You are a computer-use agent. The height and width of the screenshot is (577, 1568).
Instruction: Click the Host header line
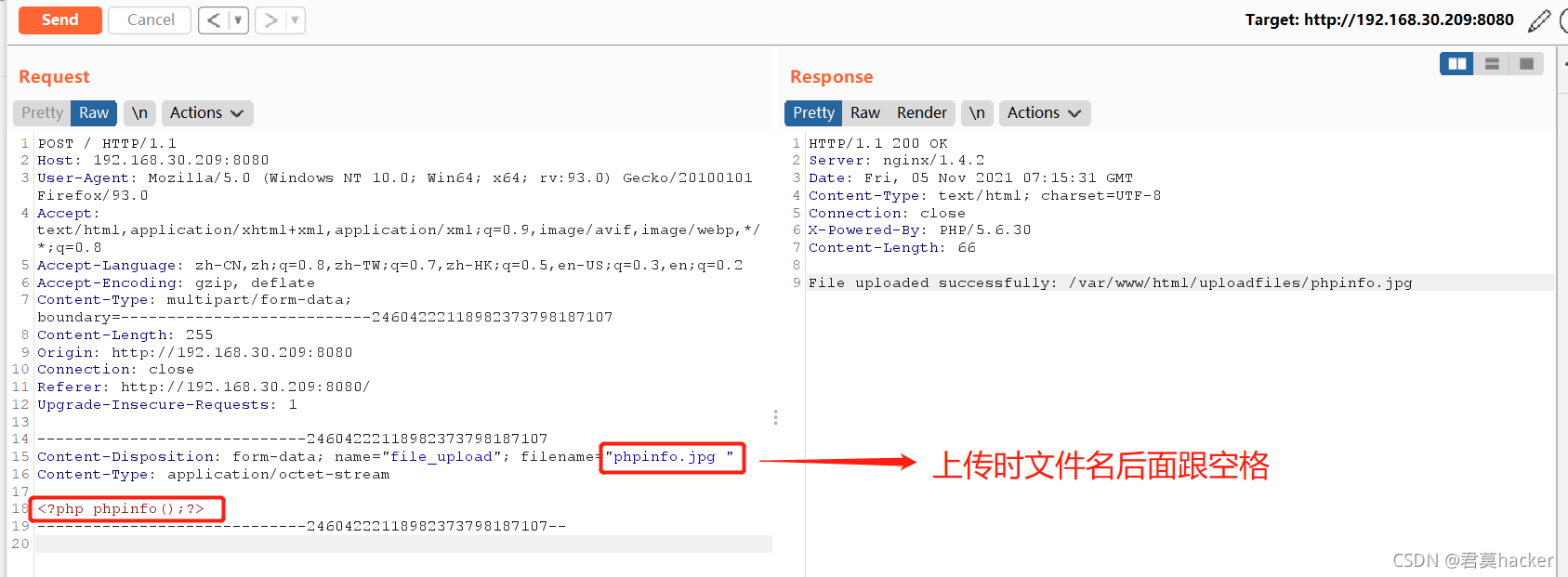[153, 160]
